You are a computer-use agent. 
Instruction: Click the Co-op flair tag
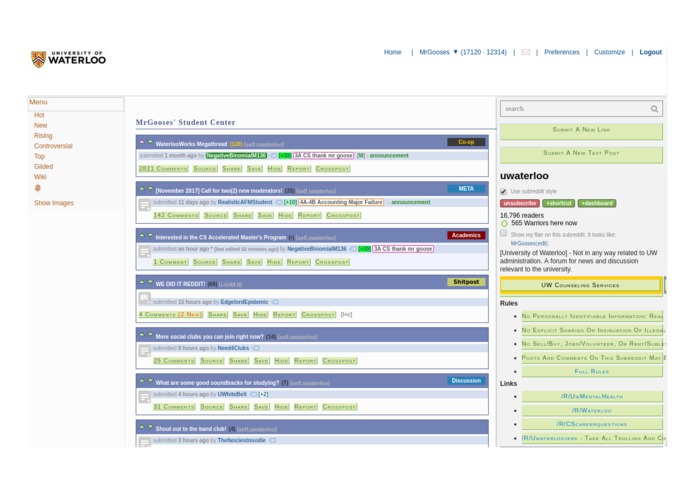coord(466,142)
